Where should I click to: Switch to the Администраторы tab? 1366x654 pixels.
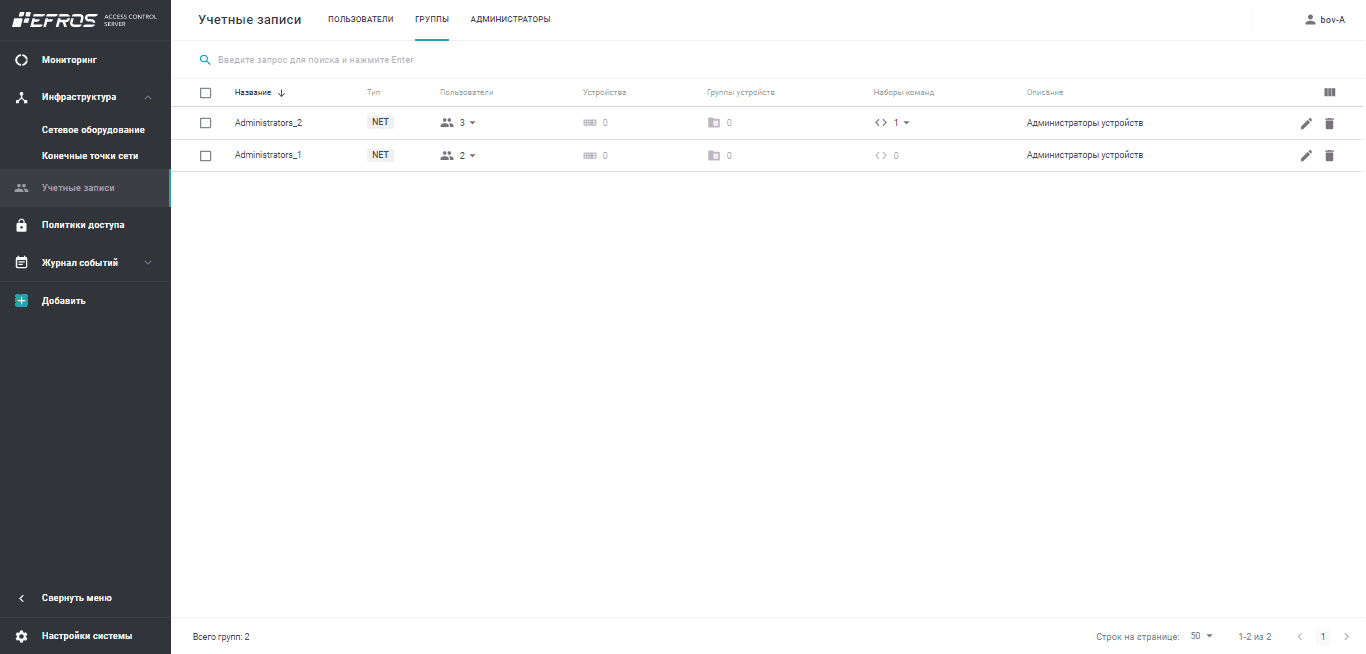pos(510,19)
